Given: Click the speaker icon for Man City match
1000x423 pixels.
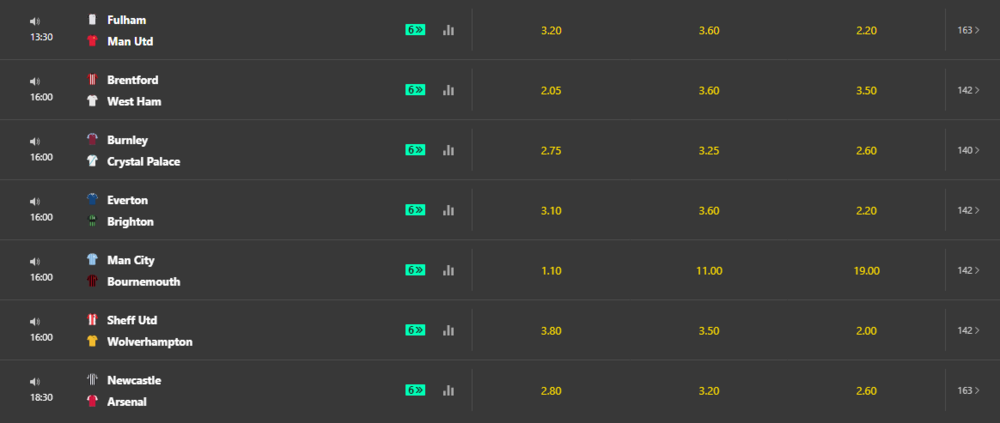Looking at the screenshot, I should 35,262.
